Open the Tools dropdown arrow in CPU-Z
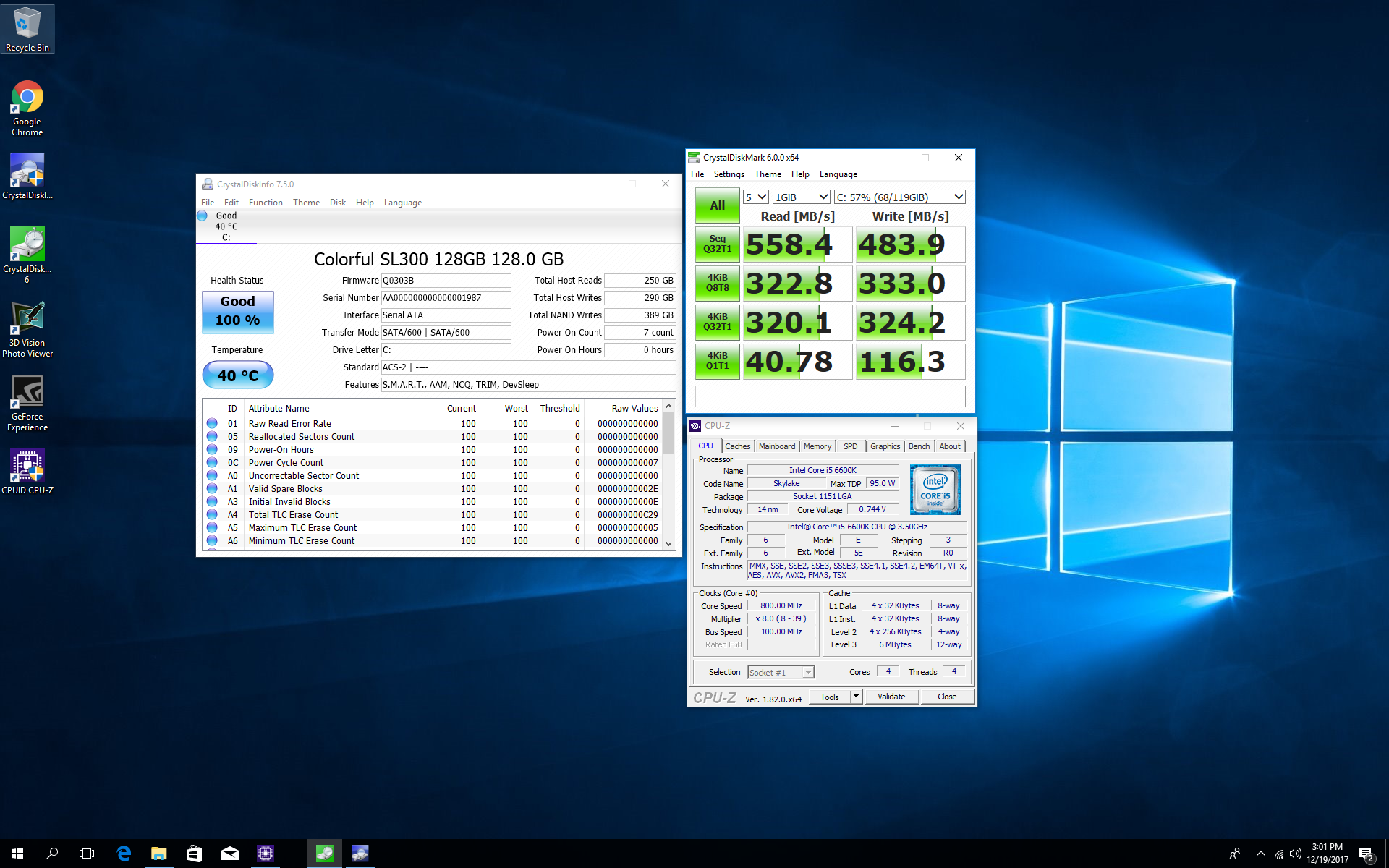Screen dimensions: 1389x868 point(856,697)
